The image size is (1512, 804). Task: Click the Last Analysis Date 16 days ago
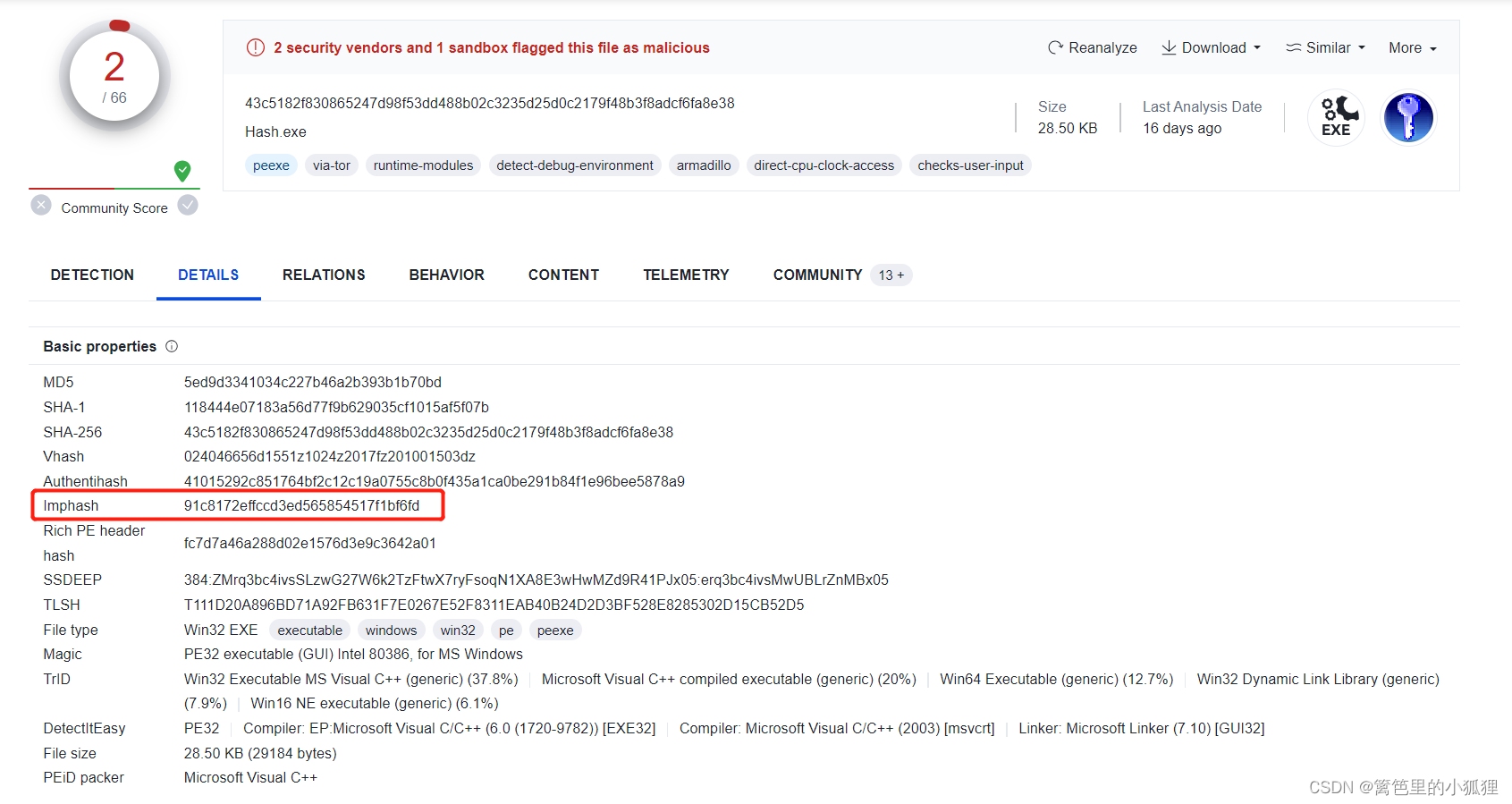pos(1182,129)
